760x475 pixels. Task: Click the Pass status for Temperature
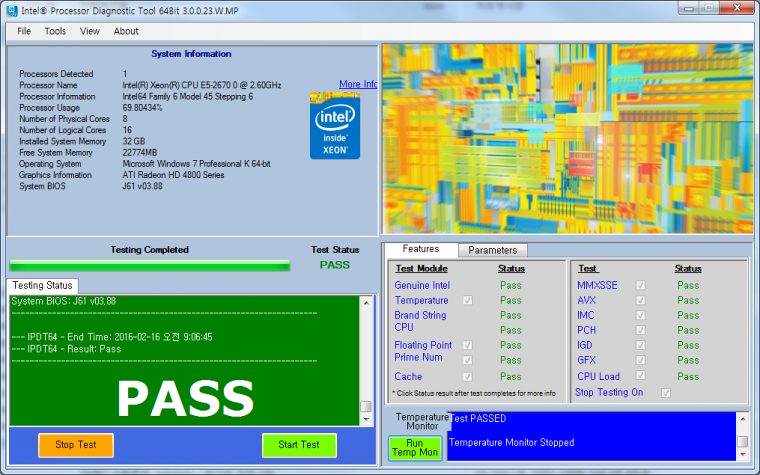511,301
